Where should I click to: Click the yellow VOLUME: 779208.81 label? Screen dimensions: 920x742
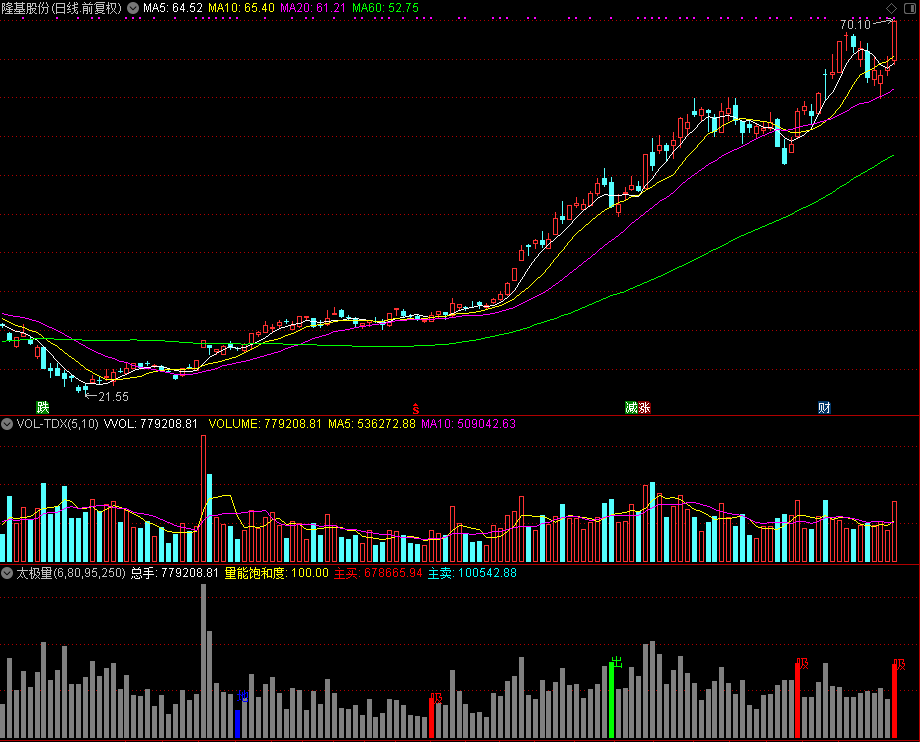265,423
